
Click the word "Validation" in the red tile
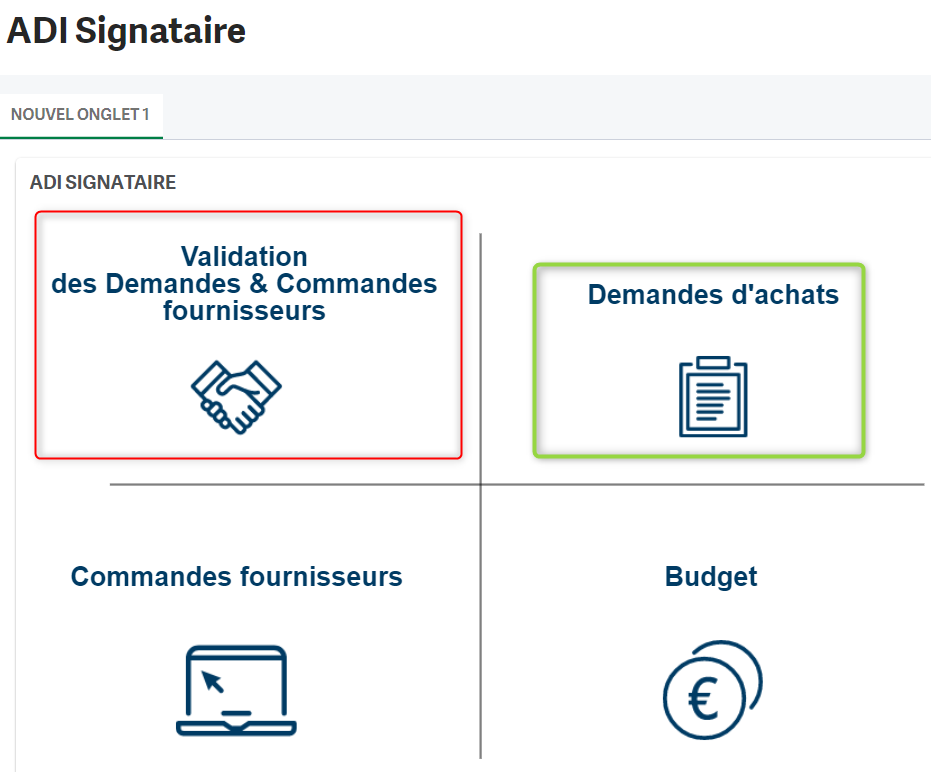click(x=244, y=257)
